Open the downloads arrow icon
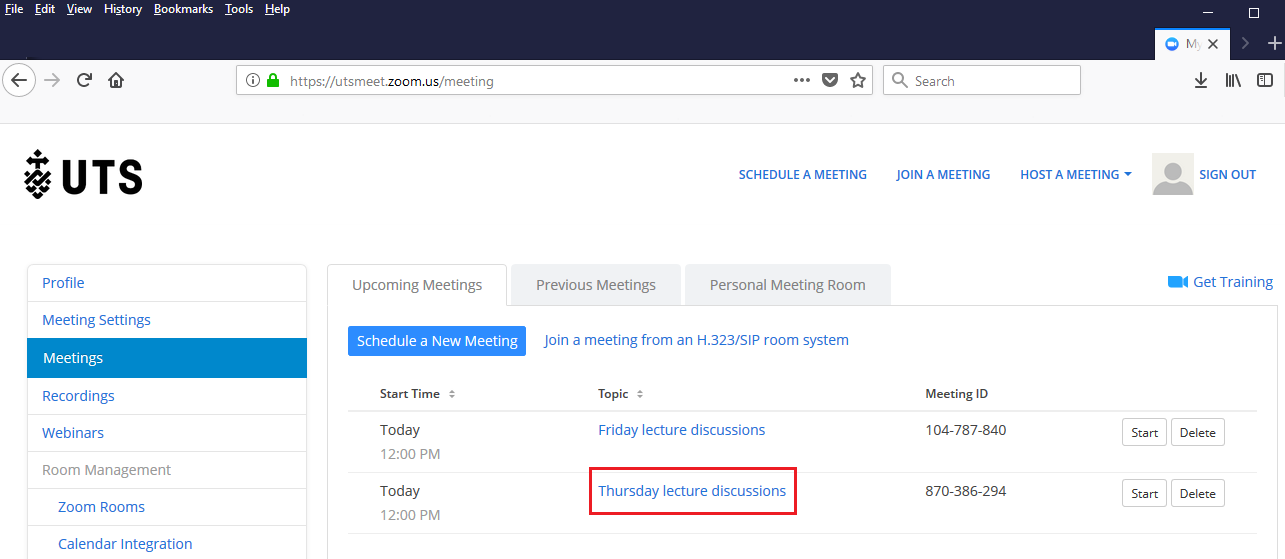 (1201, 80)
